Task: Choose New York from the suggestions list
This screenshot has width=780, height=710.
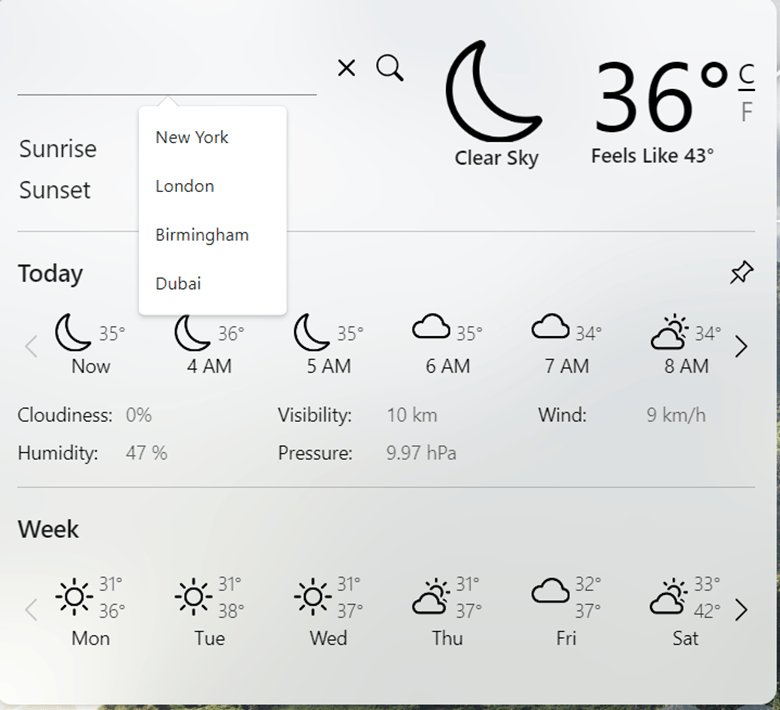Action: click(x=192, y=137)
